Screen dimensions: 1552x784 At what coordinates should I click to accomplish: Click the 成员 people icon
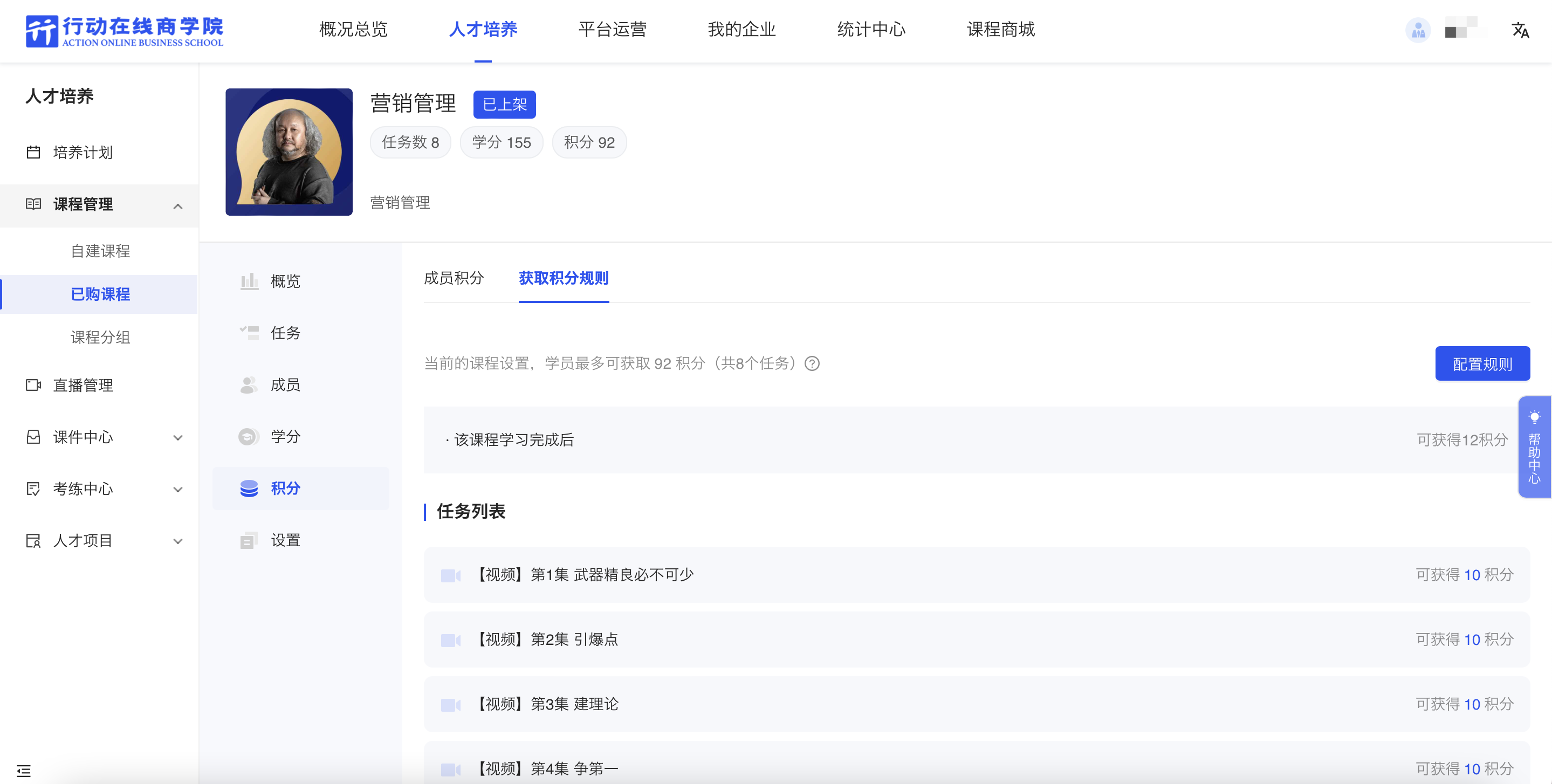coord(249,384)
